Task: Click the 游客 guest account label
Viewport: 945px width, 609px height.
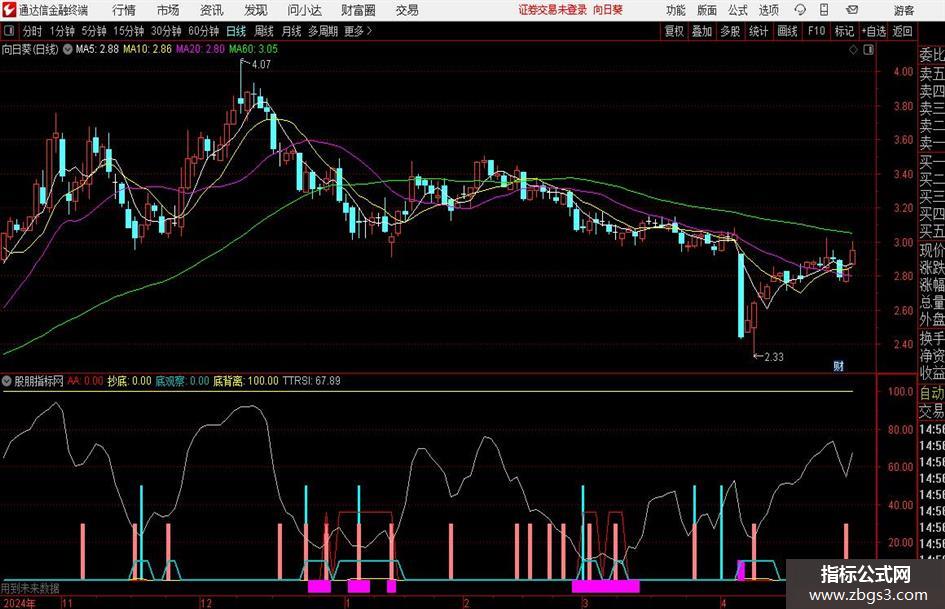Action: pos(904,10)
